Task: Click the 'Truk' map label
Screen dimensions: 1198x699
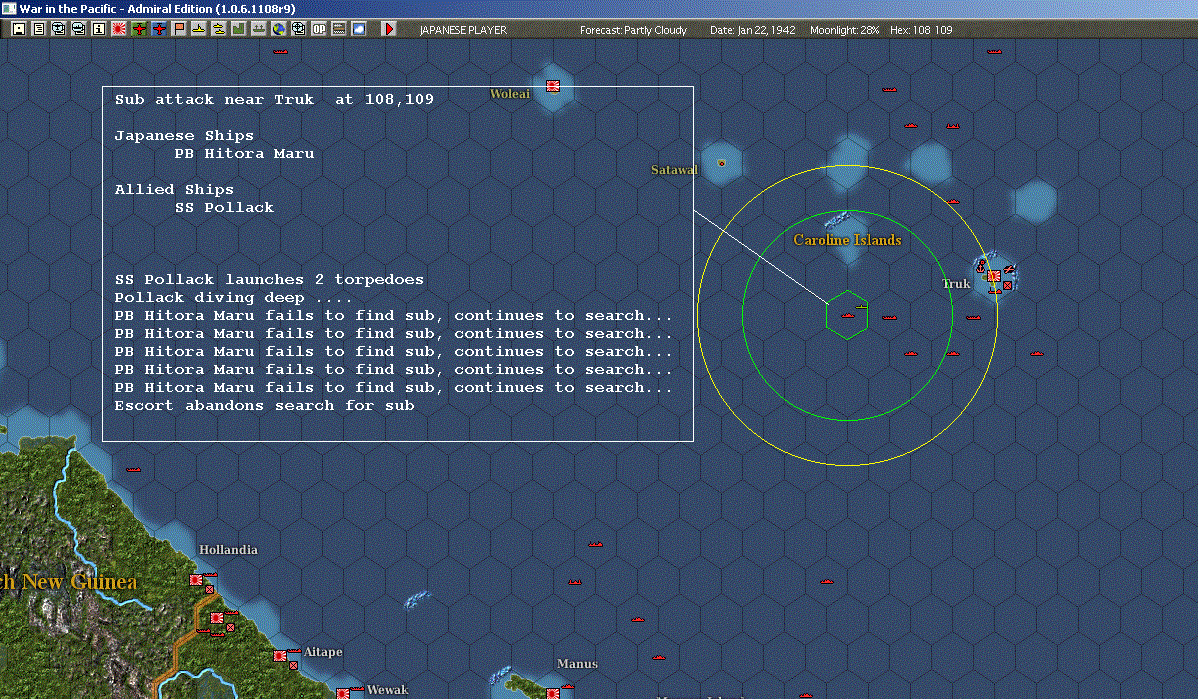Action: (956, 283)
